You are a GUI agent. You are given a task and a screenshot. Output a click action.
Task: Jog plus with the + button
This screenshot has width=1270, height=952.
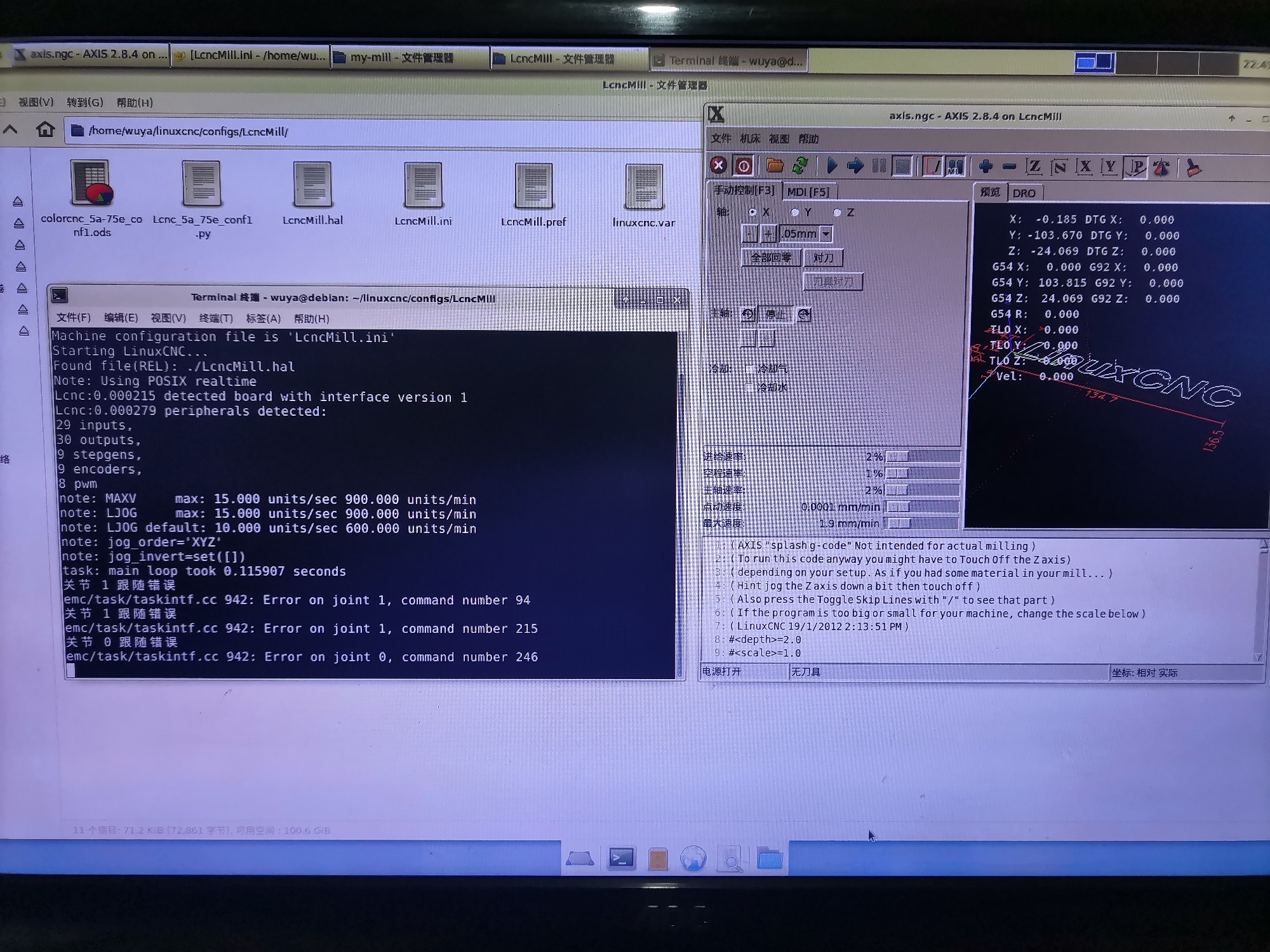tap(768, 234)
